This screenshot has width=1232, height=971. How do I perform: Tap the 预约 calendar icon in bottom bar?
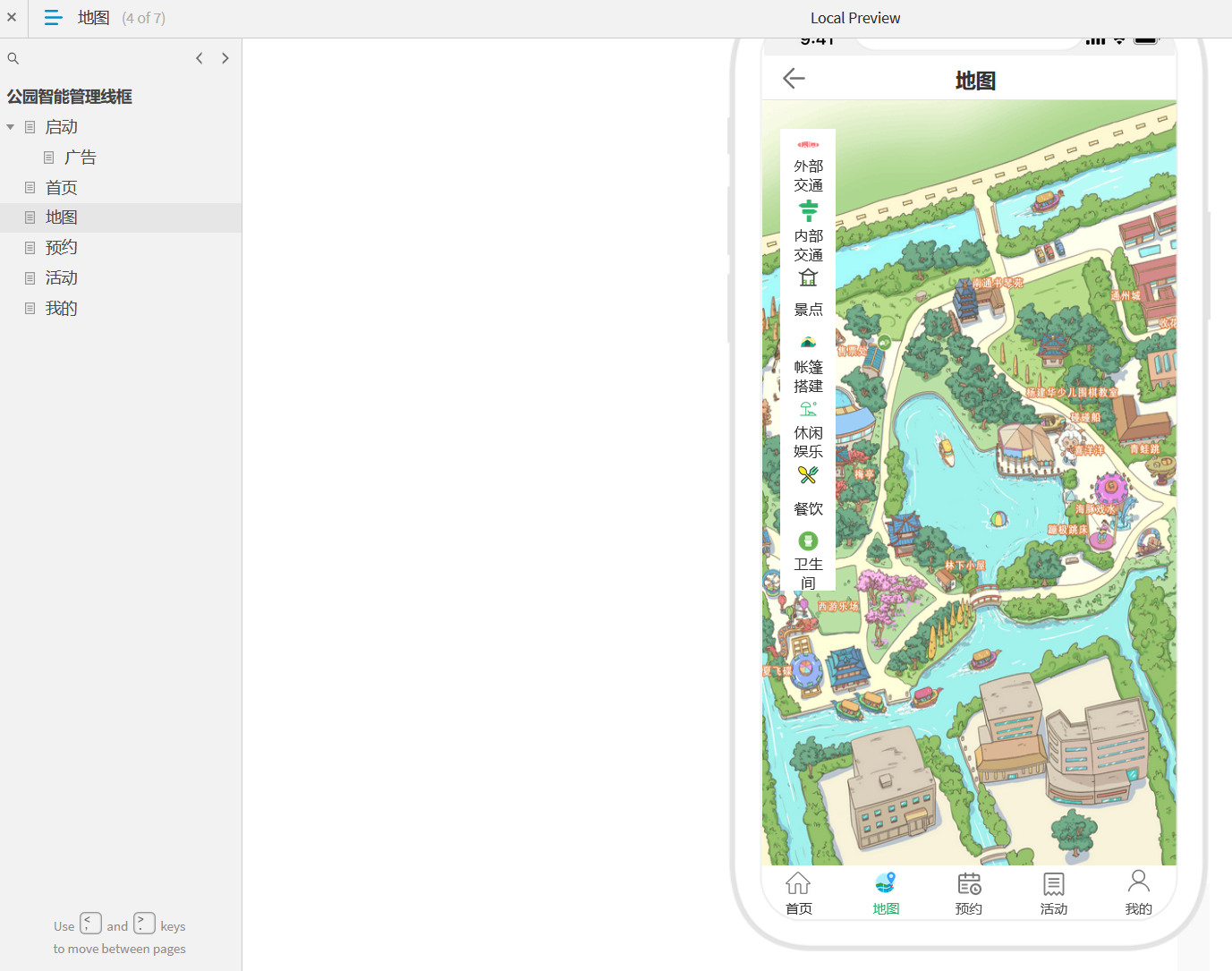pyautogui.click(x=969, y=883)
